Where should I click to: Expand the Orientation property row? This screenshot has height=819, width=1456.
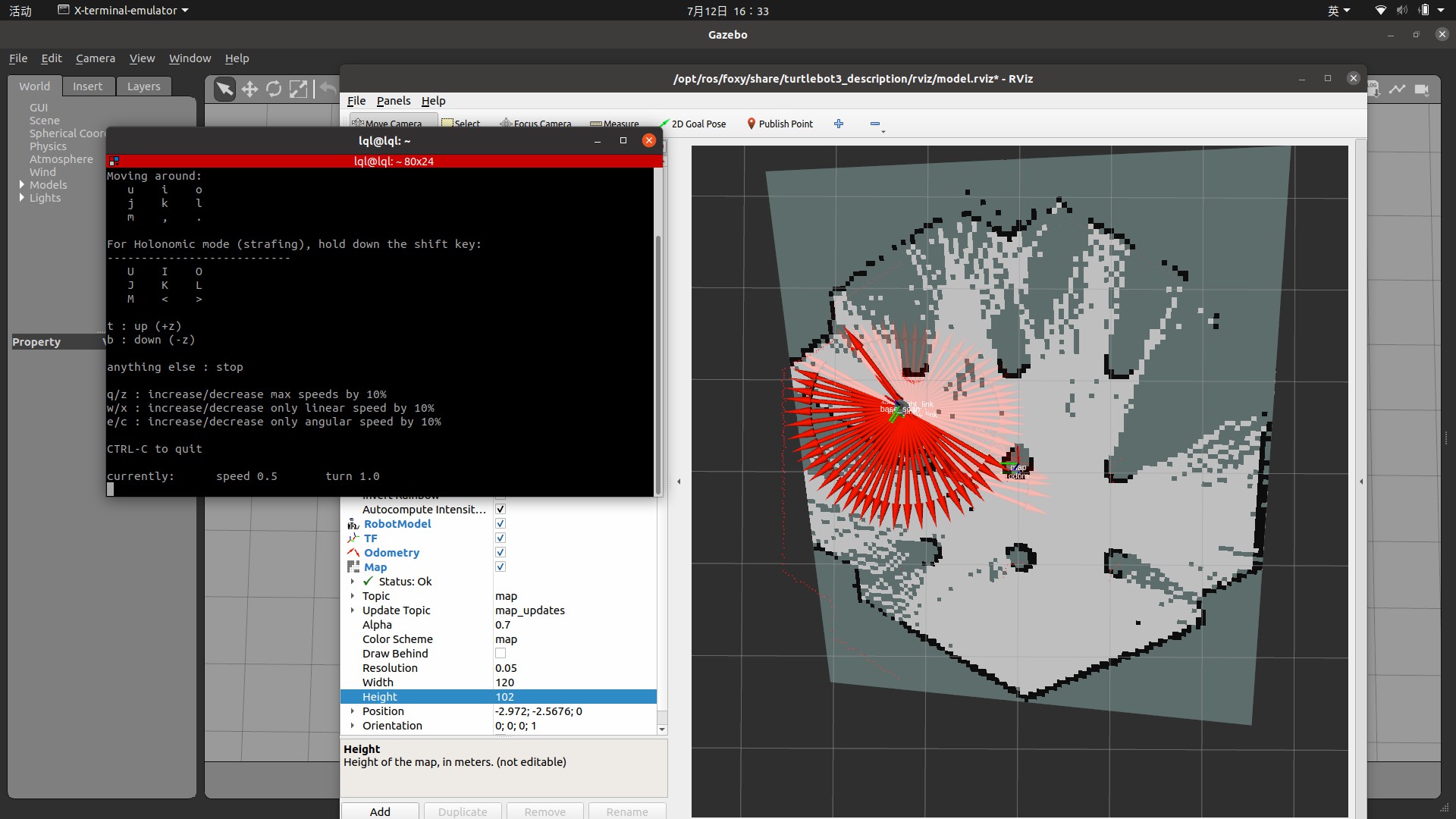click(x=354, y=725)
